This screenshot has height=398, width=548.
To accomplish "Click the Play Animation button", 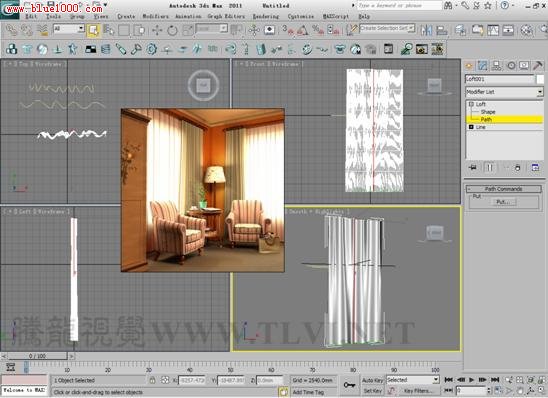I will tap(471, 380).
